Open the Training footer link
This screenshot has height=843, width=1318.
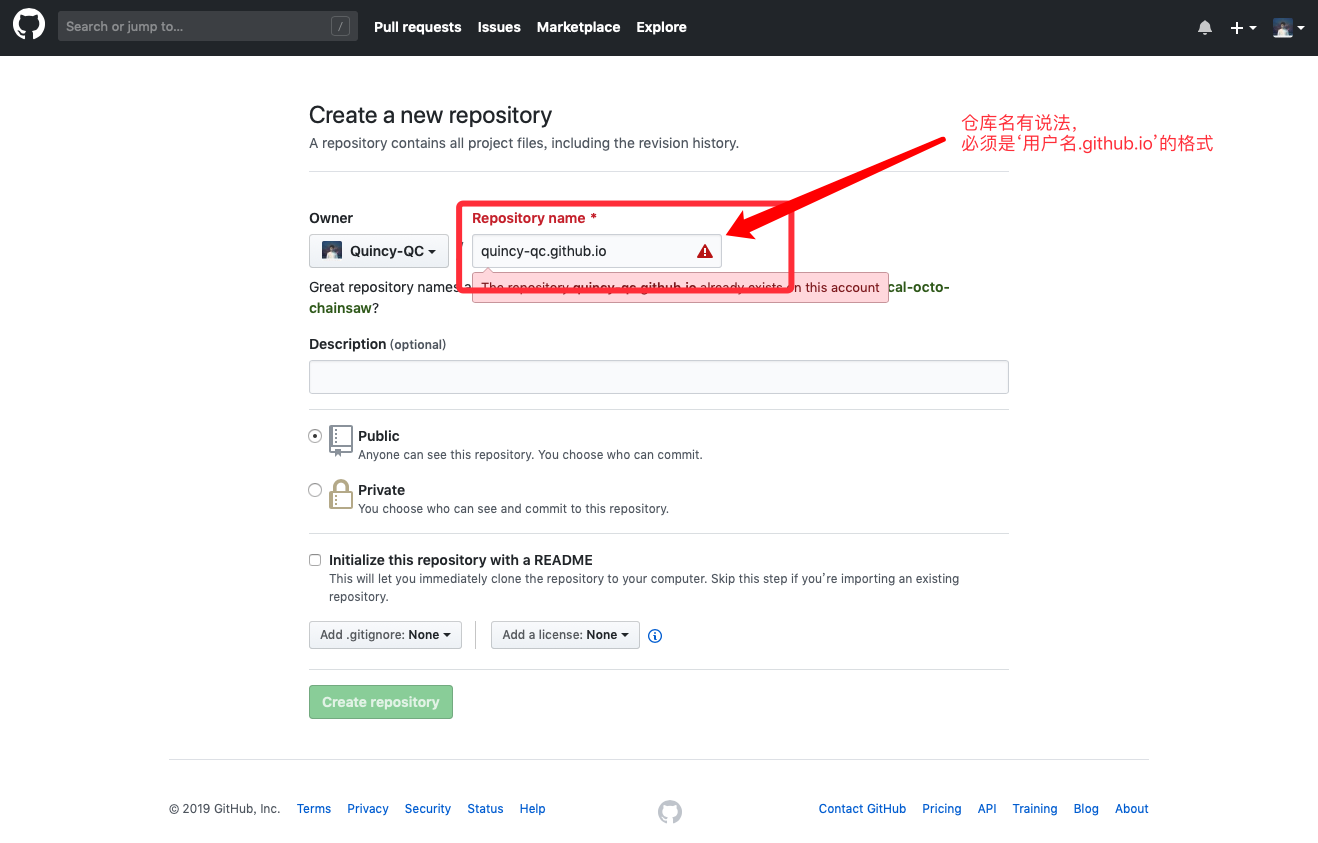(1035, 809)
